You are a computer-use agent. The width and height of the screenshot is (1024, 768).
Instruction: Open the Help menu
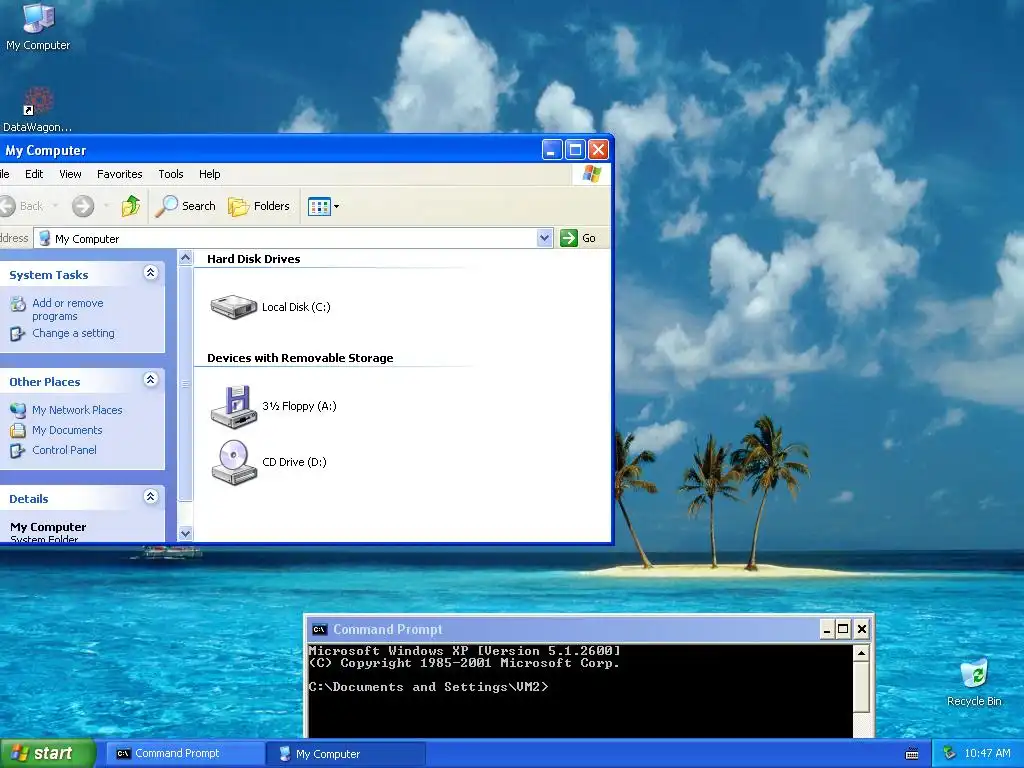(x=210, y=174)
